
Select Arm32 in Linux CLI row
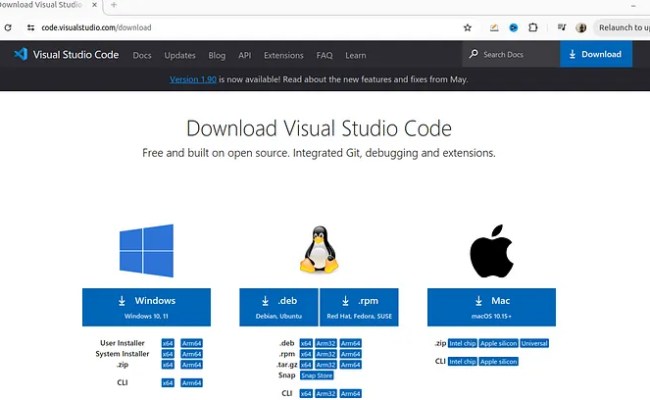click(326, 393)
